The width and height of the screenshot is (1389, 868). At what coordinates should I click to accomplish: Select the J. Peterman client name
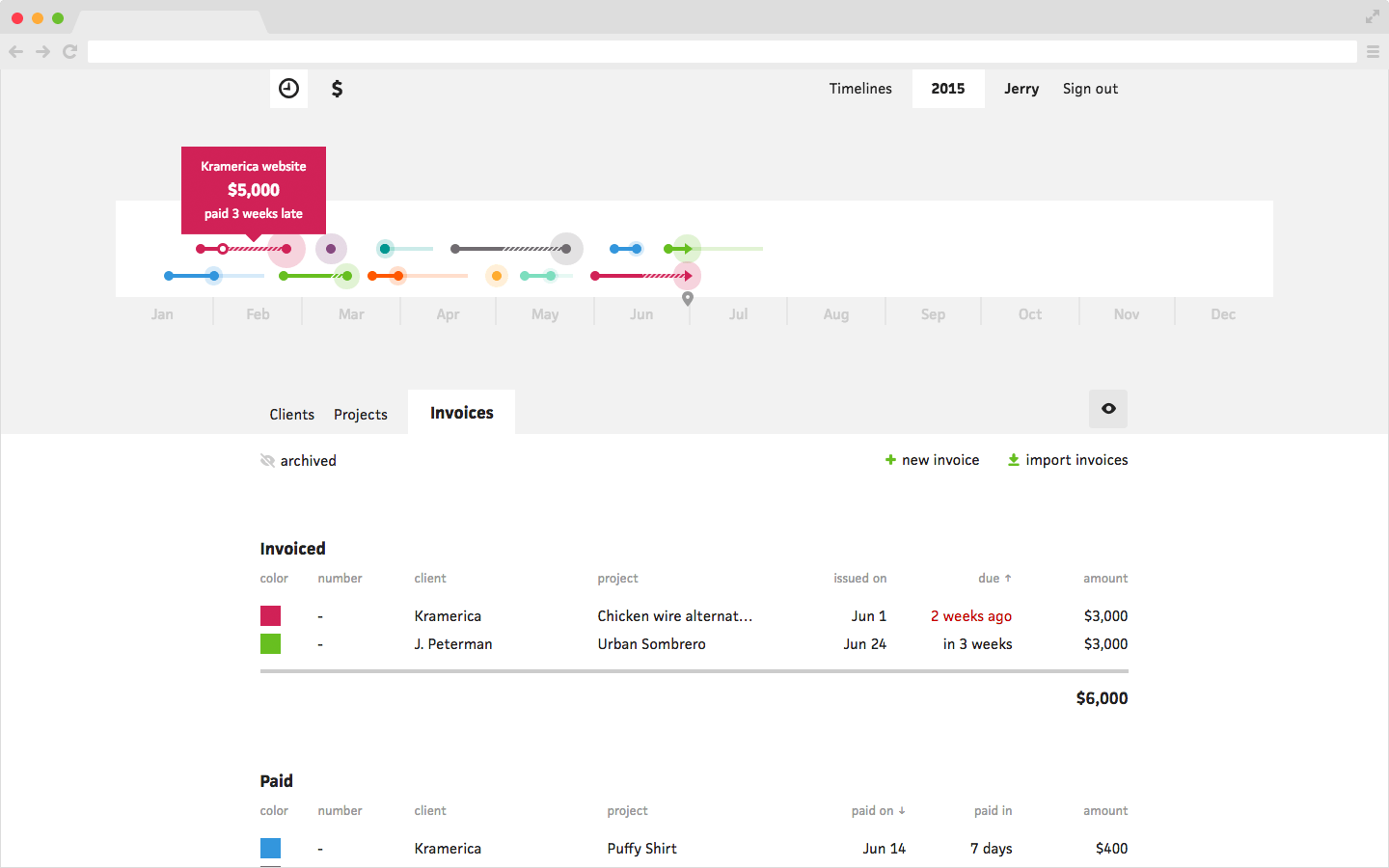453,644
